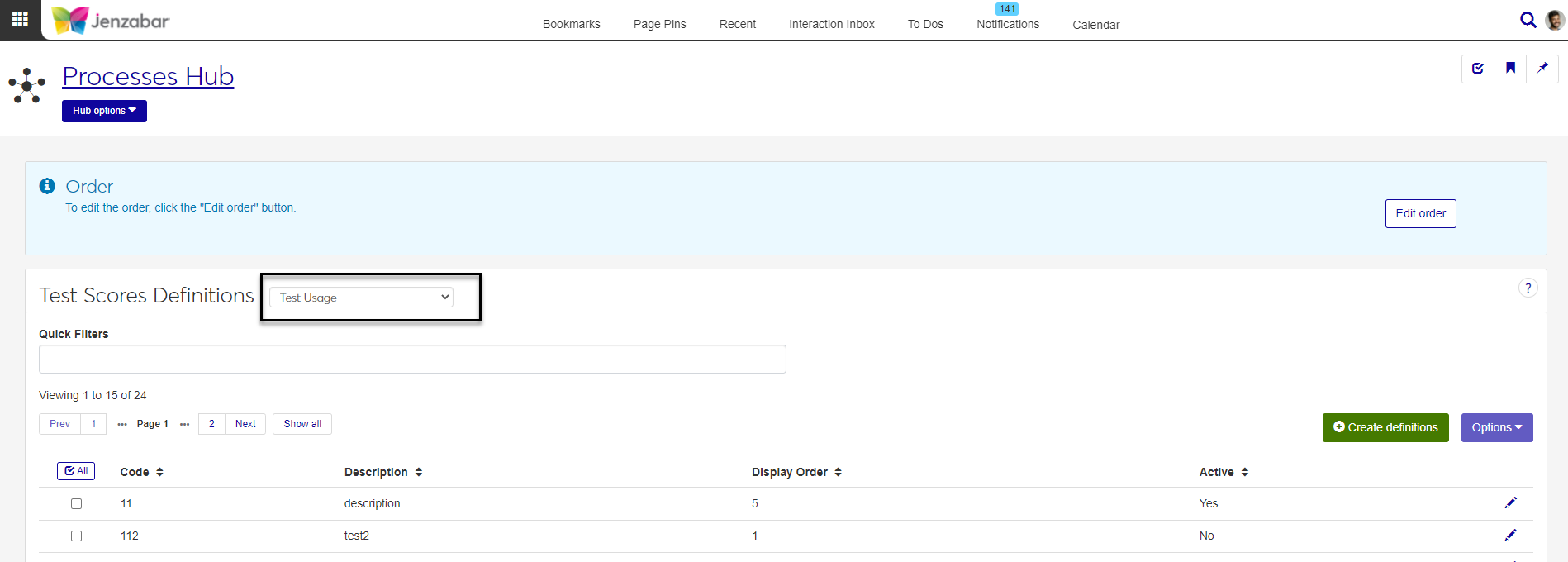Check the box for code 11

[x=77, y=503]
